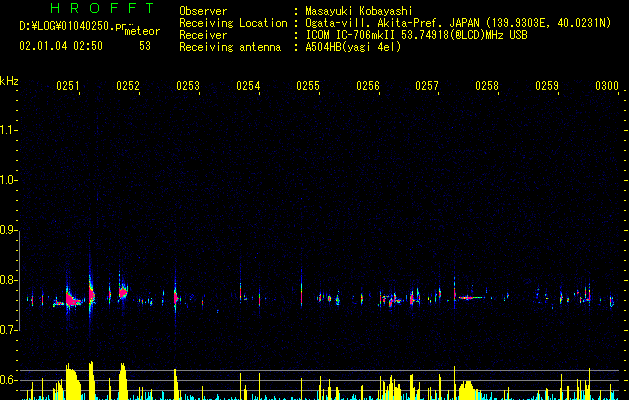Screen dimensions: 629x400
Task: Click the 0257 time marker
Action: point(427,85)
